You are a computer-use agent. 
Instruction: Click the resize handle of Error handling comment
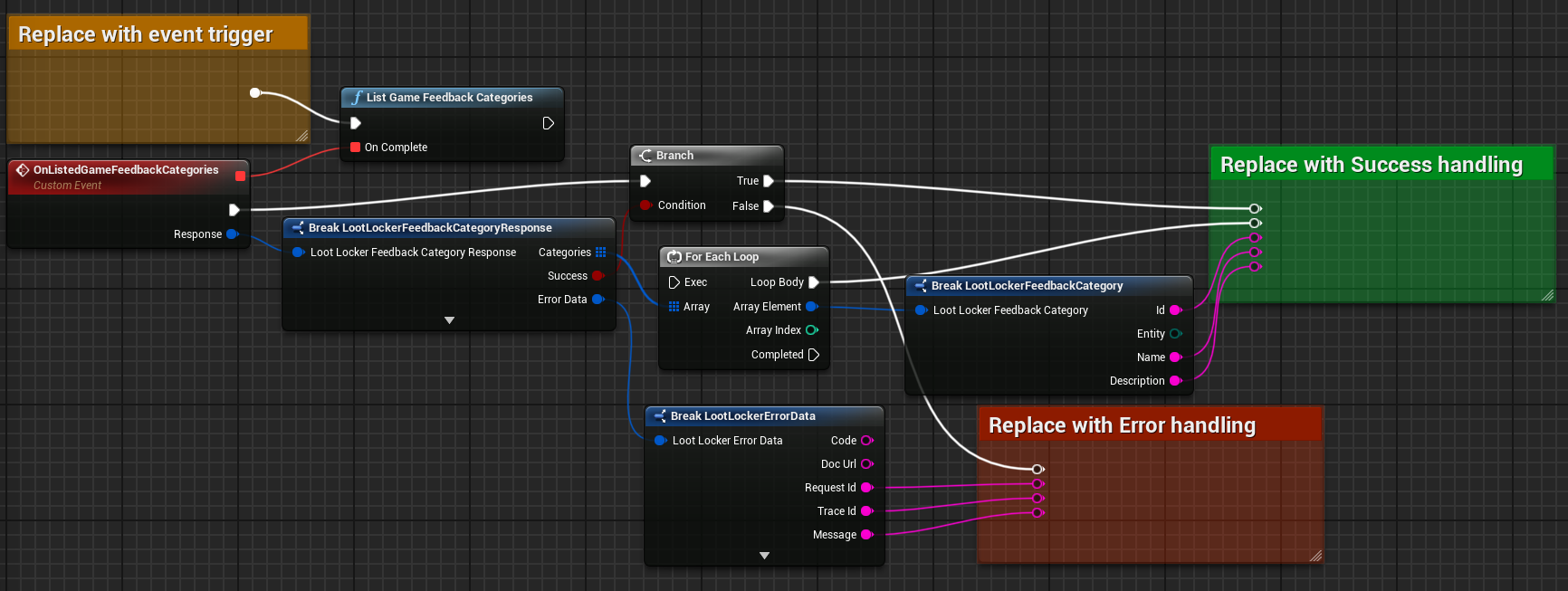pos(1315,556)
